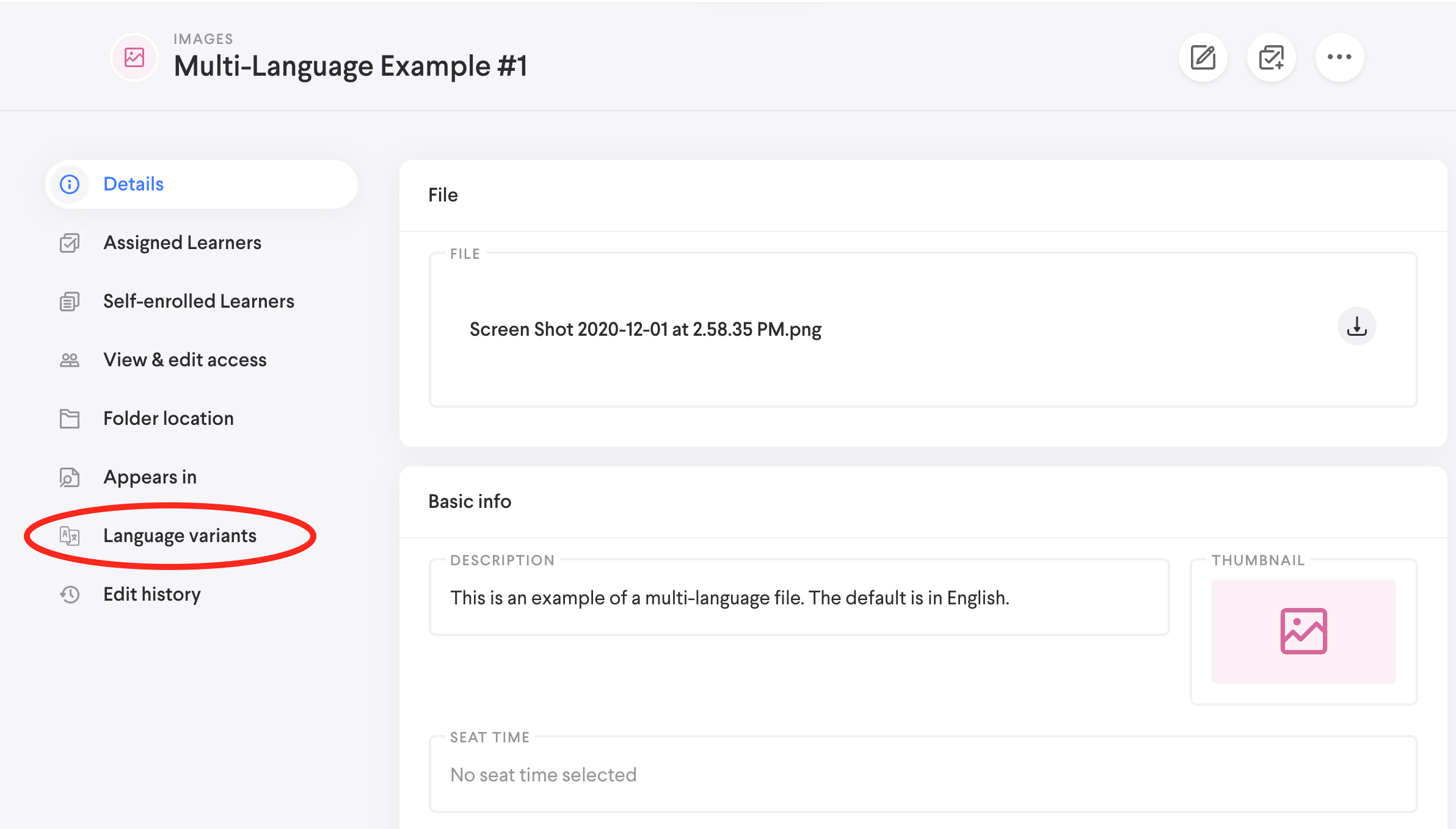This screenshot has width=1456, height=829.
Task: Show the Edit history
Action: (x=151, y=595)
